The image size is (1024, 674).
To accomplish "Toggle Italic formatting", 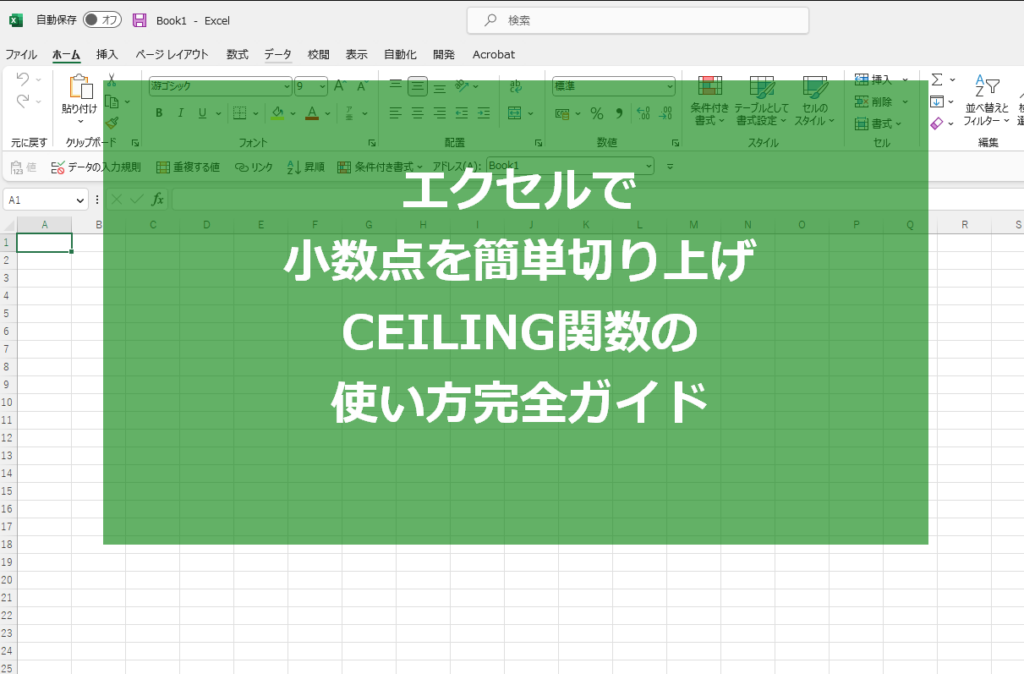I will (x=180, y=113).
